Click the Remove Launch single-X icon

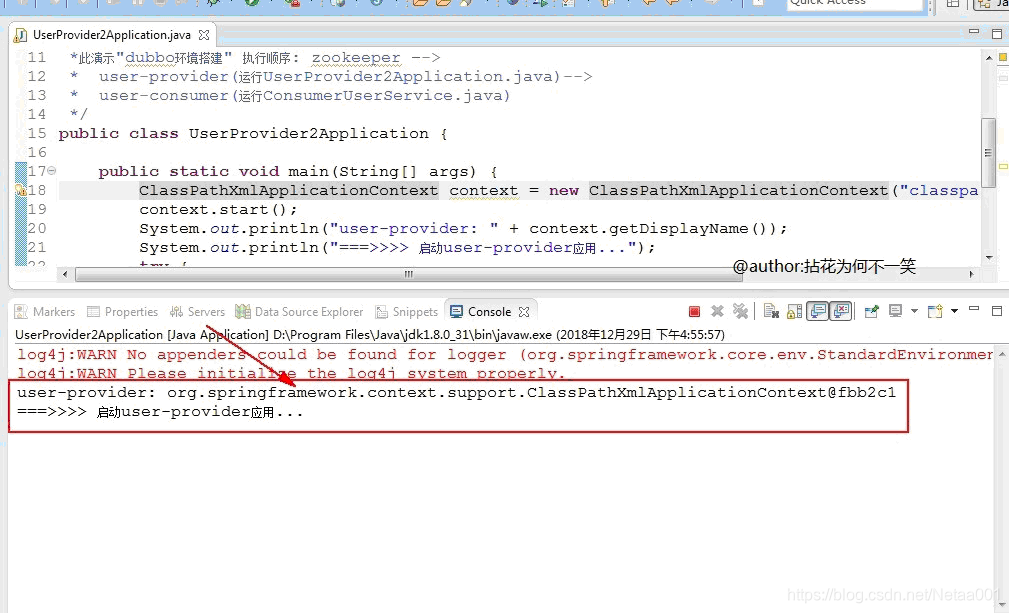pyautogui.click(x=717, y=312)
